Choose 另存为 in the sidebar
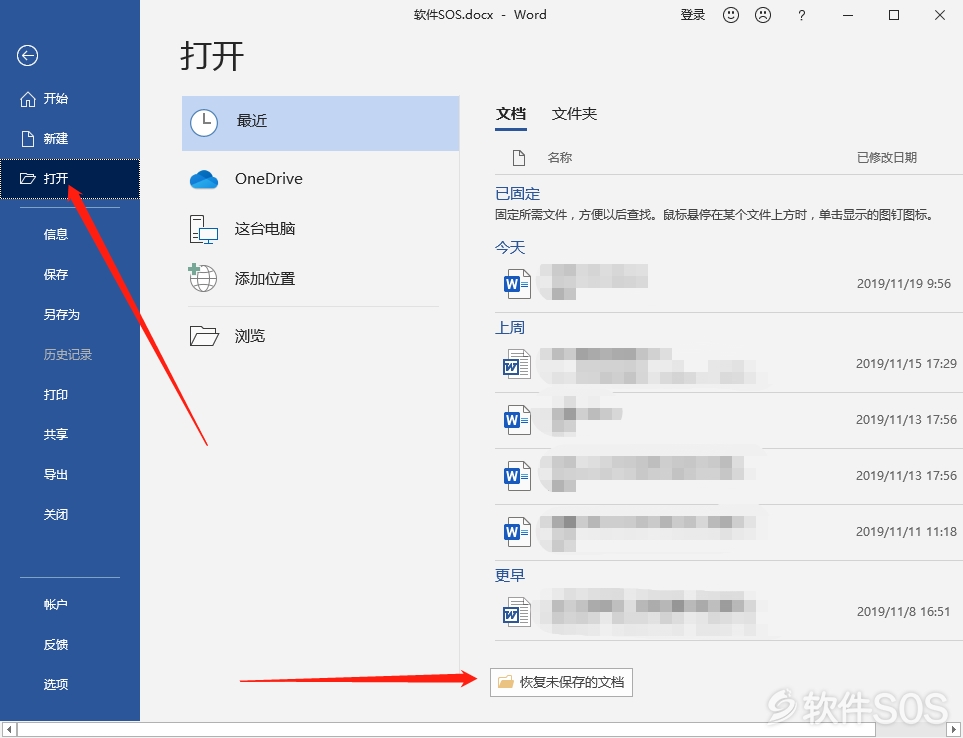Screen dimensions: 963x738 (61, 314)
